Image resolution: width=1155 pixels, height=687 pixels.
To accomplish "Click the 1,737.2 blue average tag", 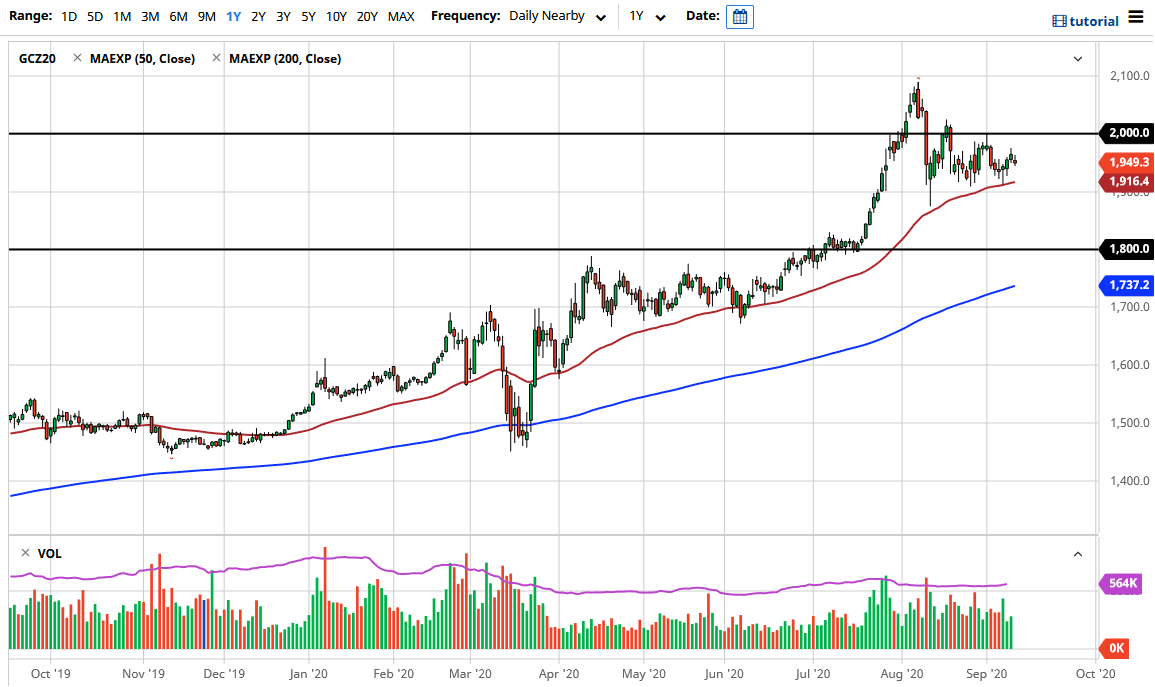I will coord(1126,285).
